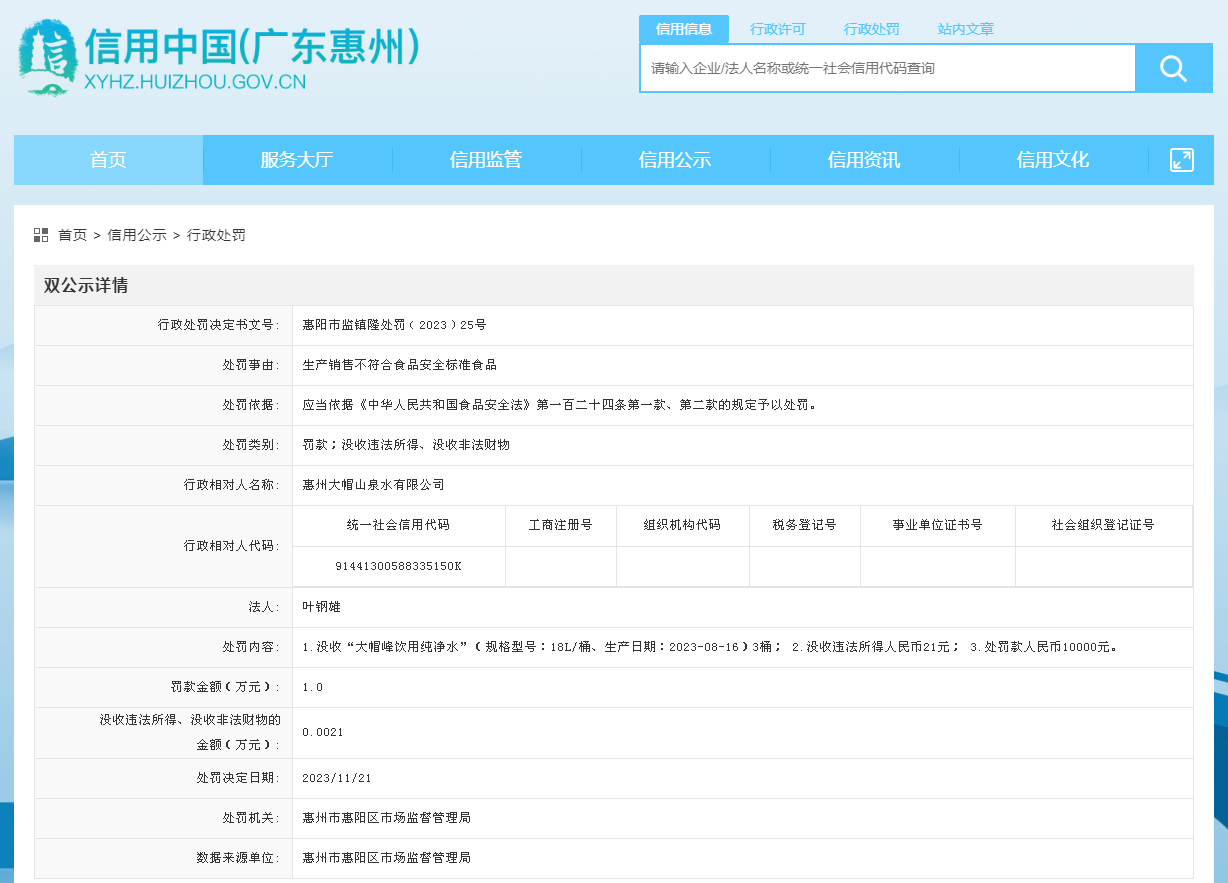Switch to the 行政处罚 search tab

[x=871, y=29]
